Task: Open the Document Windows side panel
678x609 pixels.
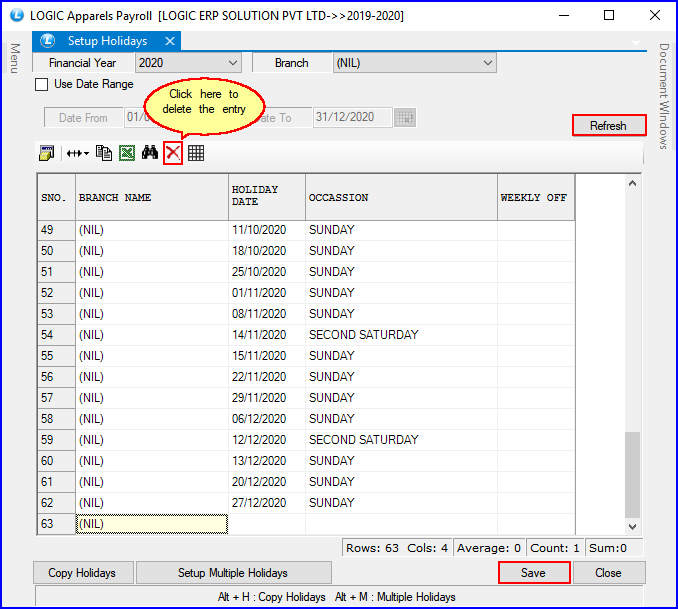Action: [664, 96]
